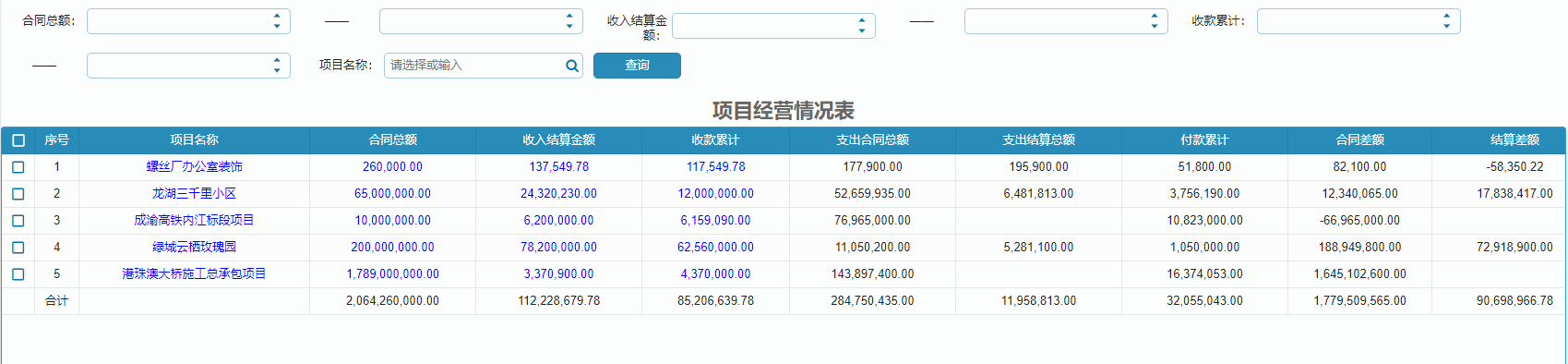Click the 查询 button
The width and height of the screenshot is (1568, 364).
[637, 66]
